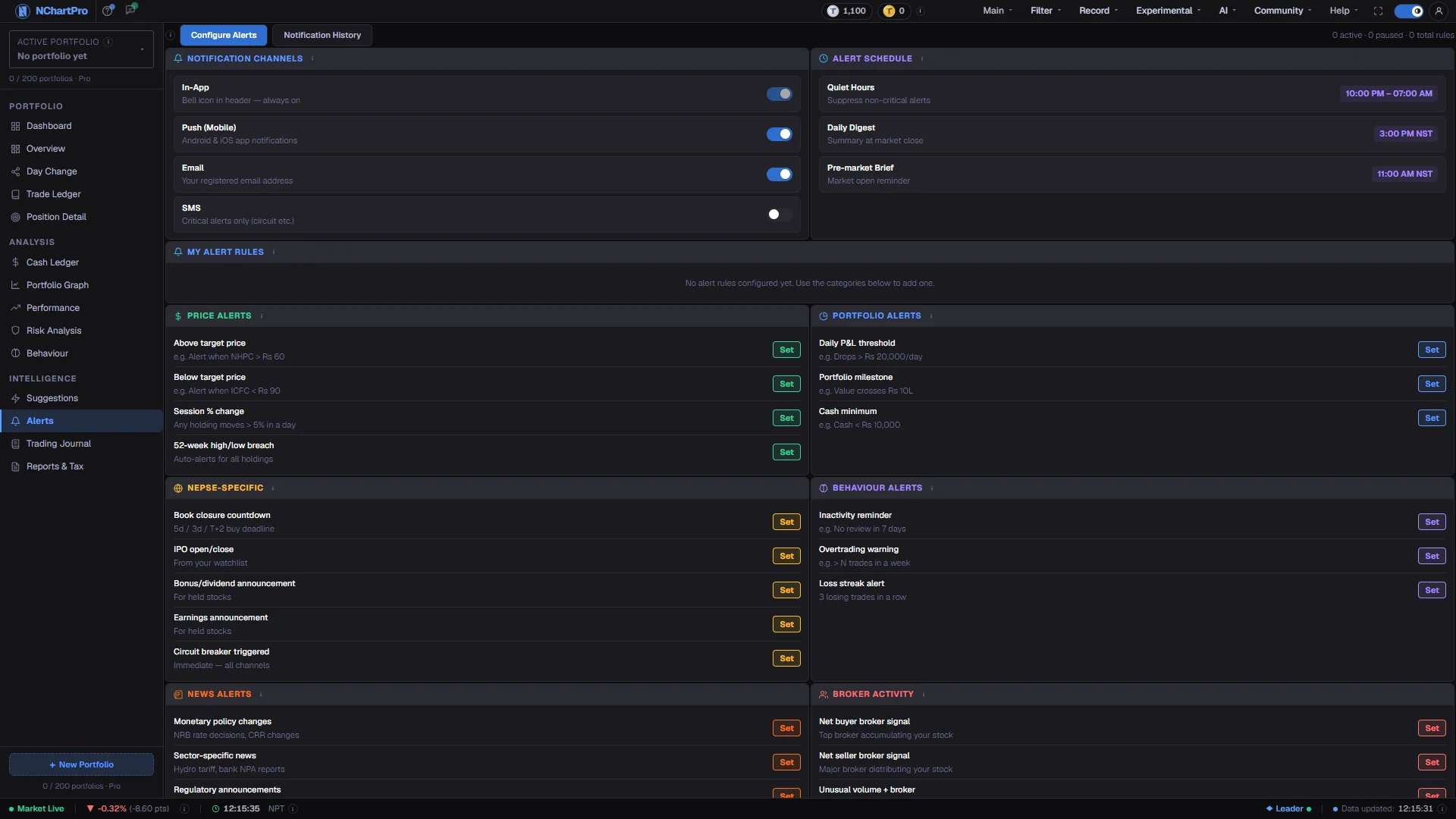
Task: Set the Circuit breaker triggered alert
Action: coord(786,658)
